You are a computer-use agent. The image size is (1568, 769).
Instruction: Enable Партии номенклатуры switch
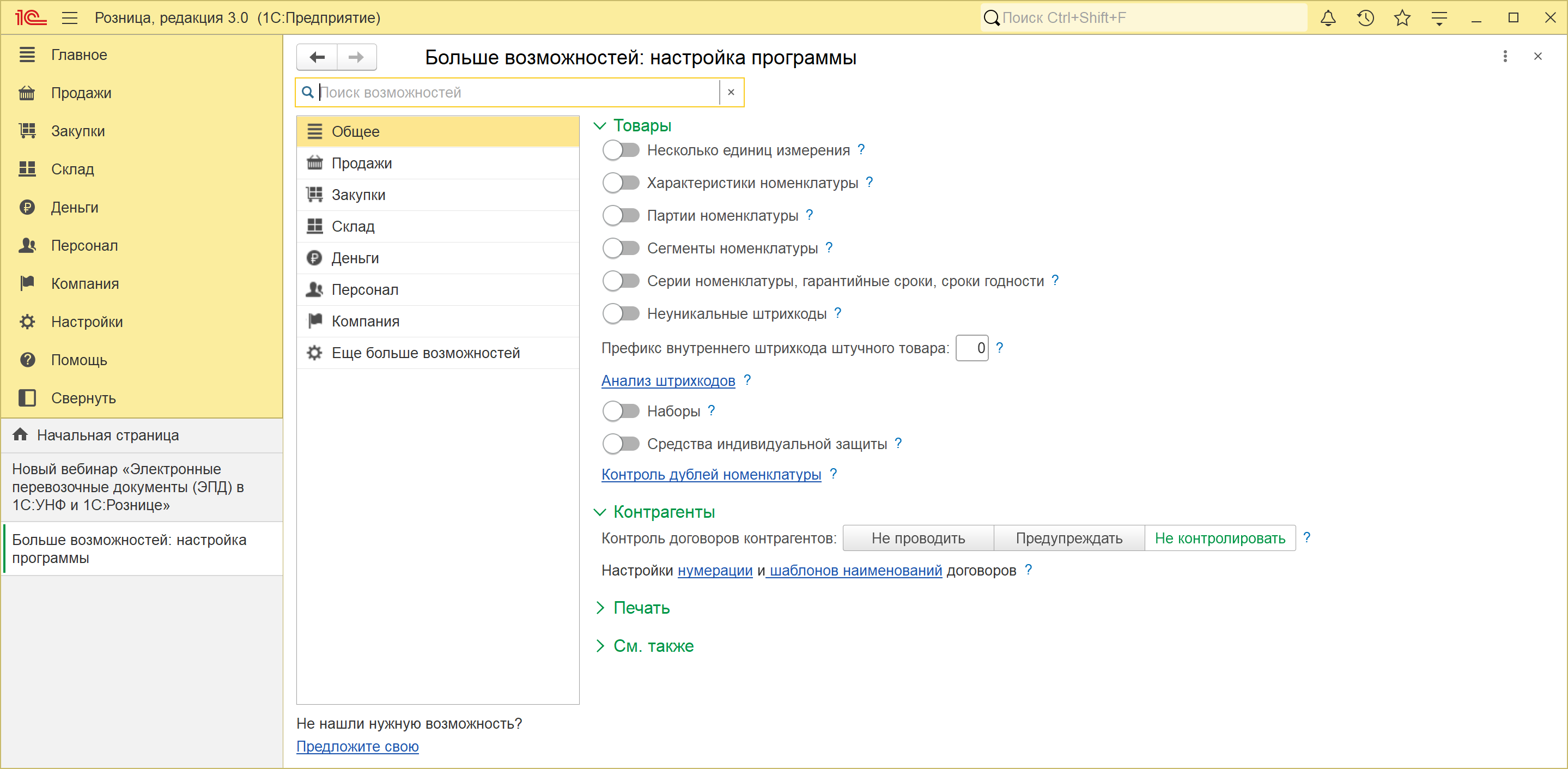621,215
